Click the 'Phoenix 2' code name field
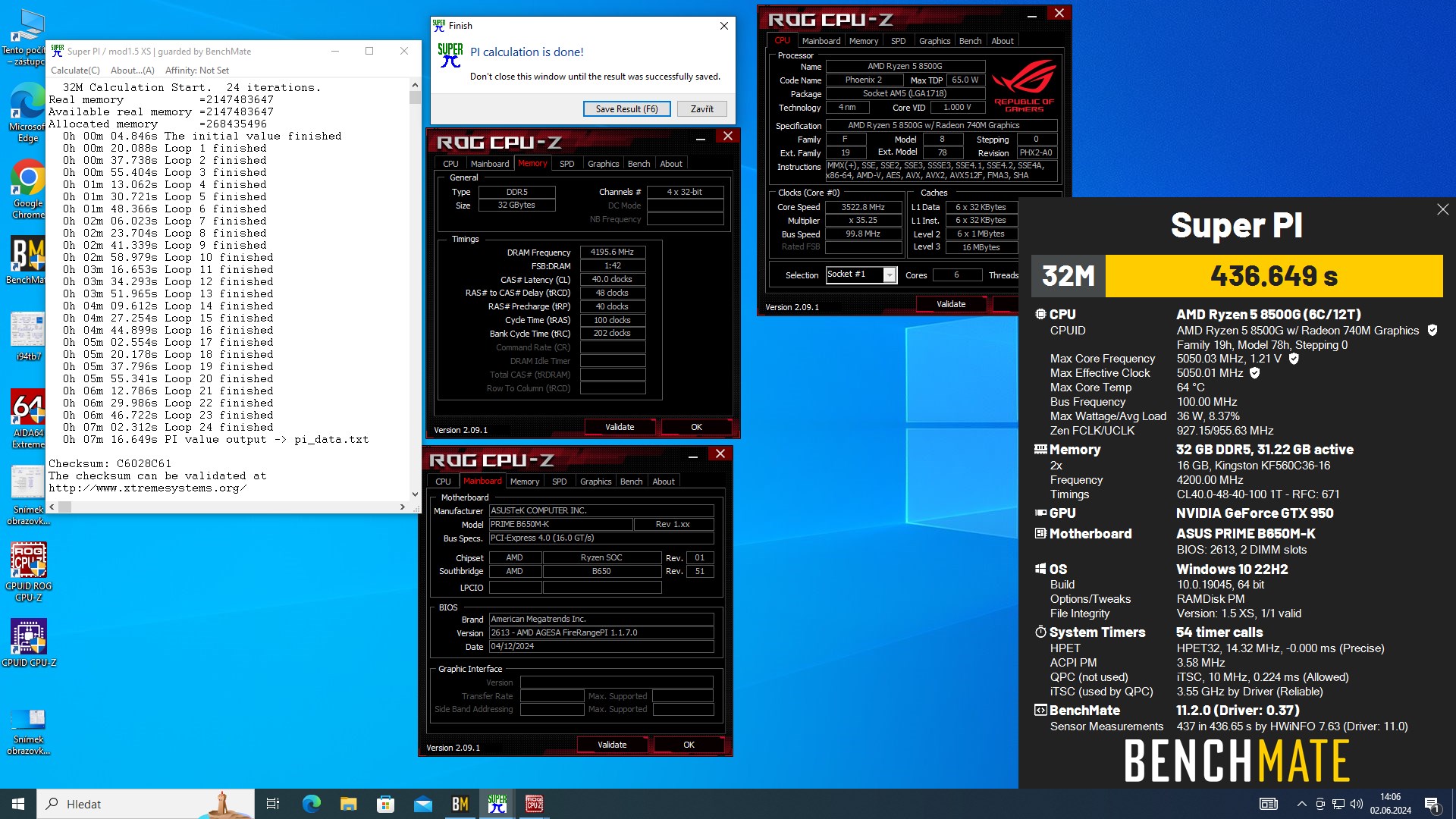This screenshot has height=819, width=1456. [864, 80]
